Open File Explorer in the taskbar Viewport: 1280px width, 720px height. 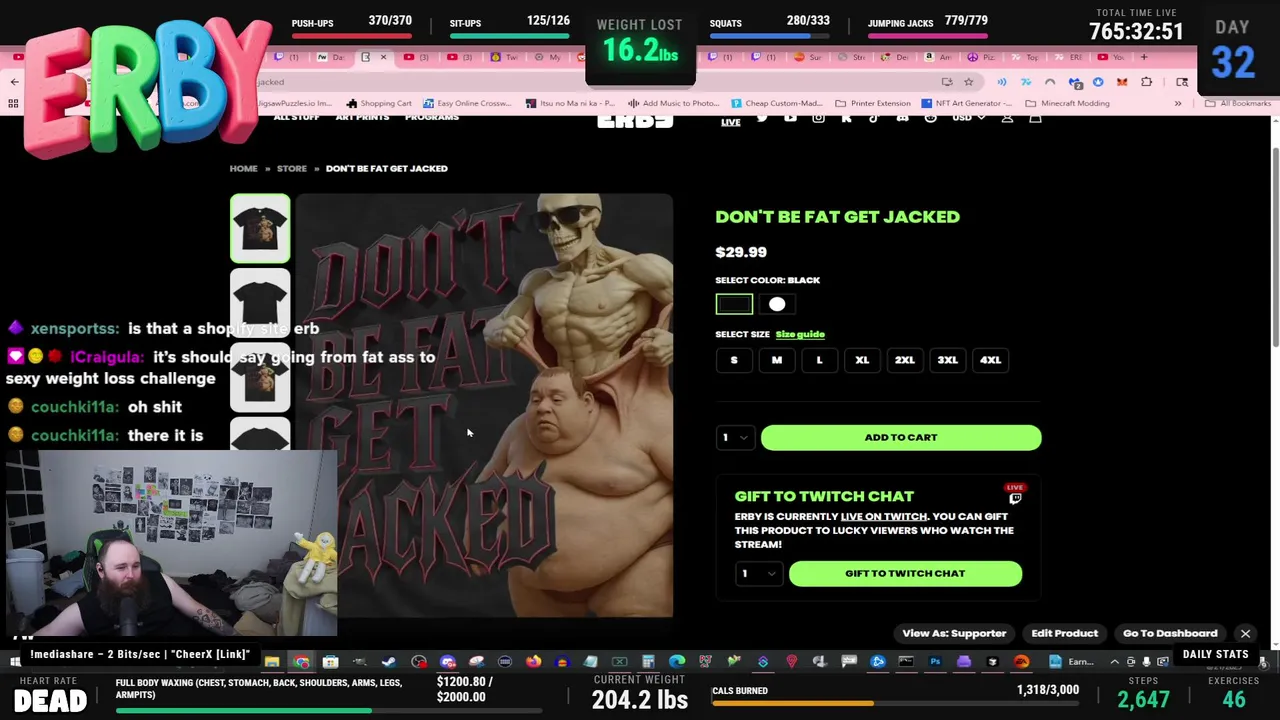click(271, 661)
